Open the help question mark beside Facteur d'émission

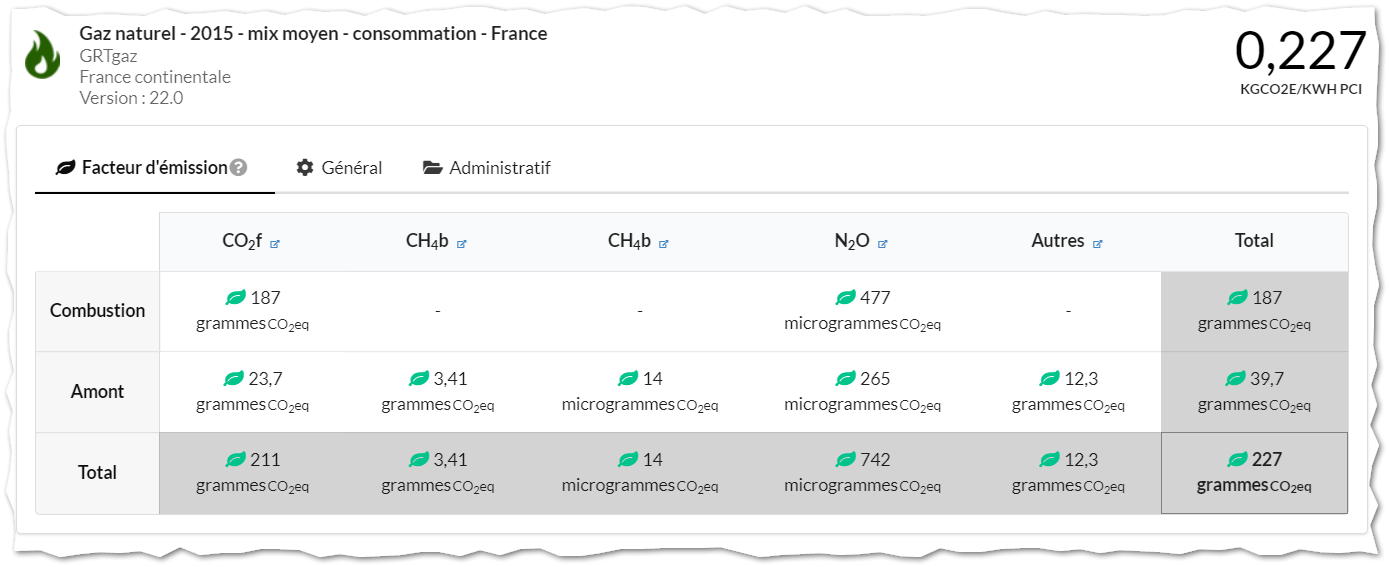(x=238, y=167)
